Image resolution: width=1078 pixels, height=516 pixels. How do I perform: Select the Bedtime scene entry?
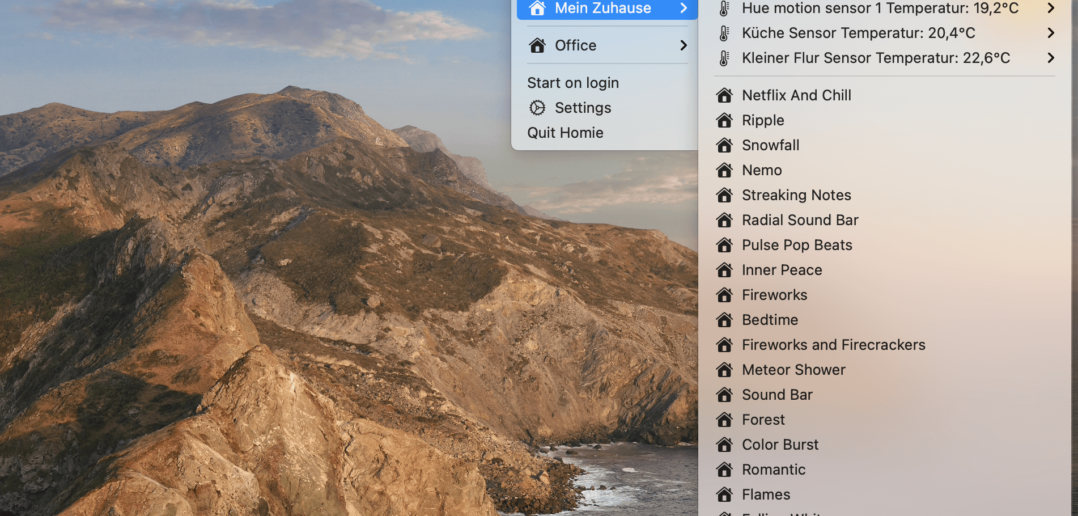[x=770, y=320]
